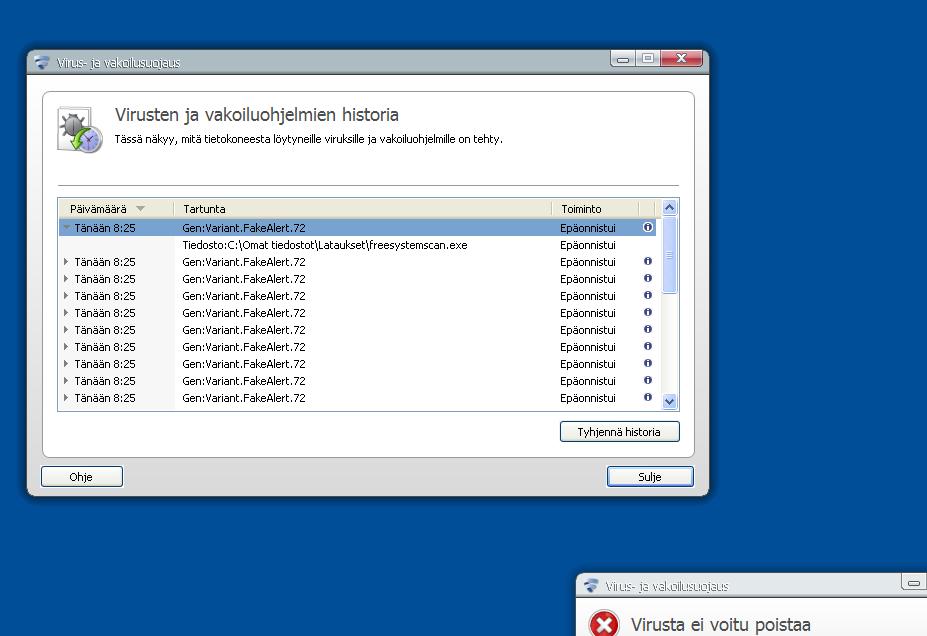This screenshot has height=636, width=927.
Task: Click the history list scrollbar down arrow
Action: pos(670,401)
